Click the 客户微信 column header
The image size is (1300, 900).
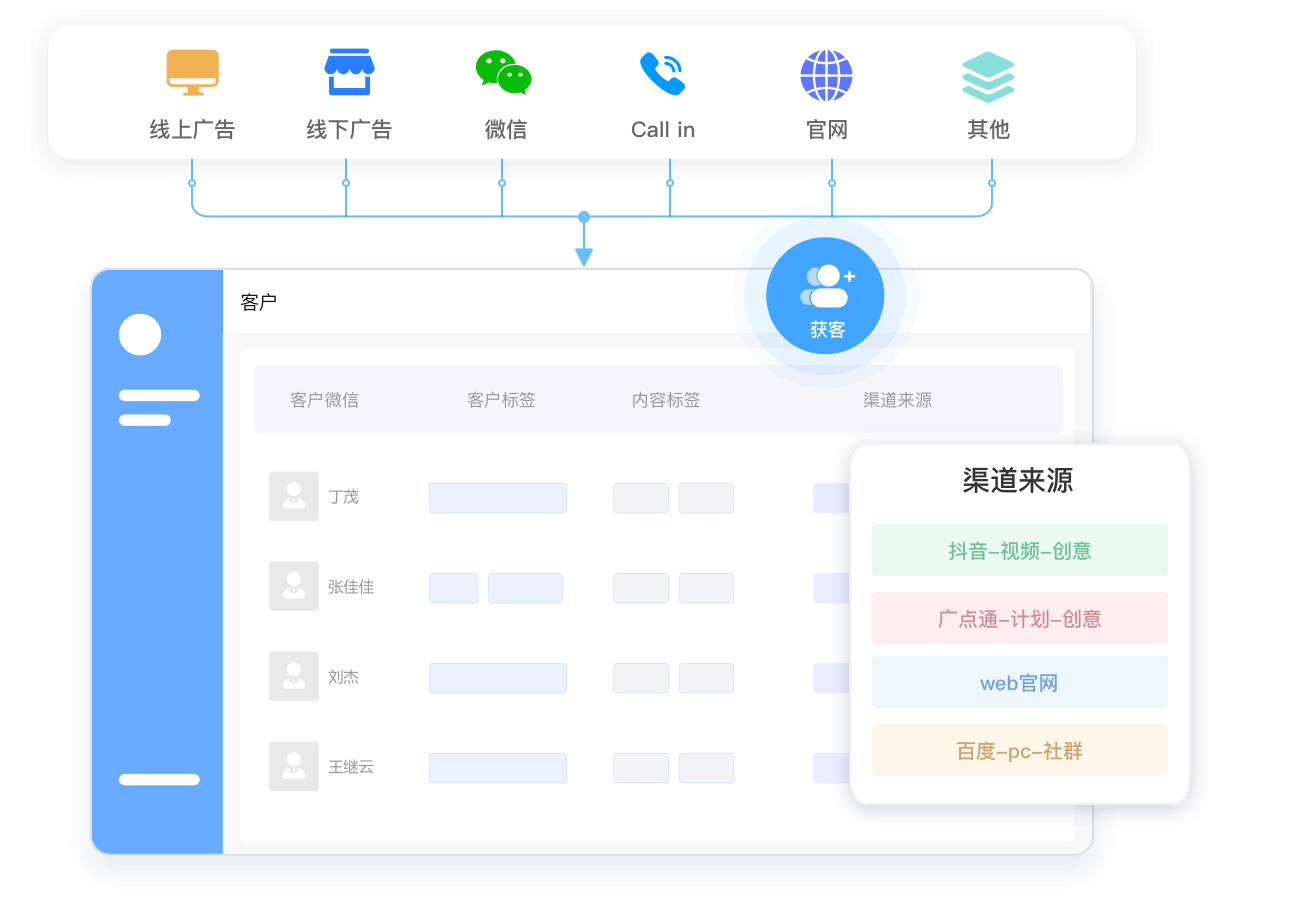click(325, 400)
